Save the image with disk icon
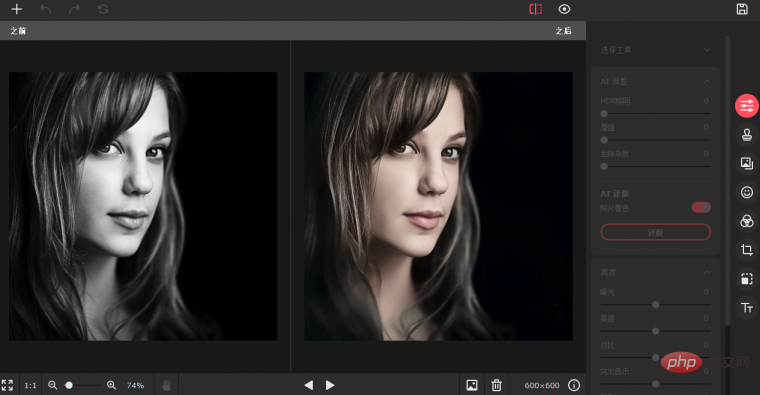Image resolution: width=760 pixels, height=395 pixels. [x=742, y=9]
